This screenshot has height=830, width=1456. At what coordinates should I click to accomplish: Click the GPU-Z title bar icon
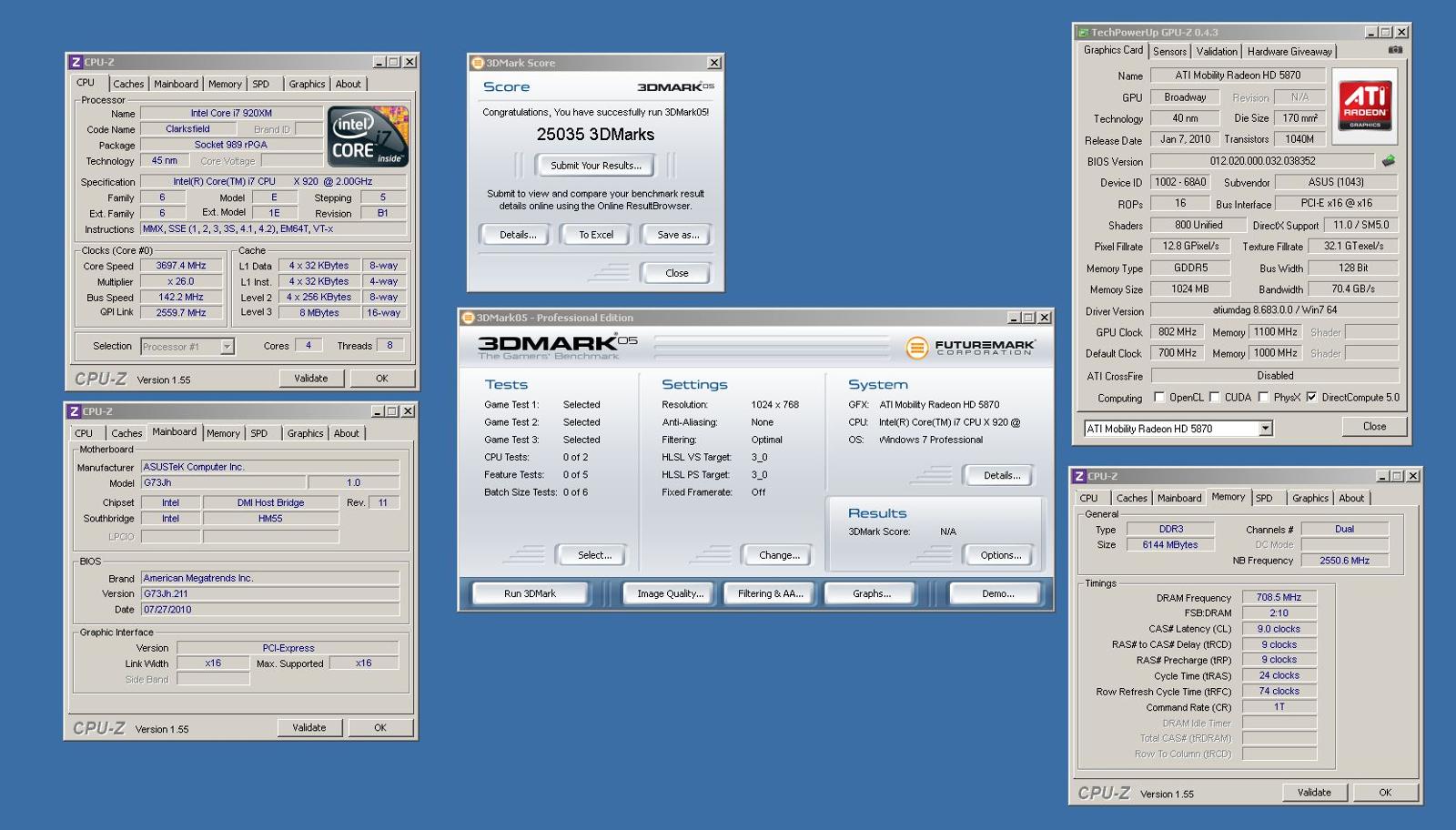point(1083,32)
